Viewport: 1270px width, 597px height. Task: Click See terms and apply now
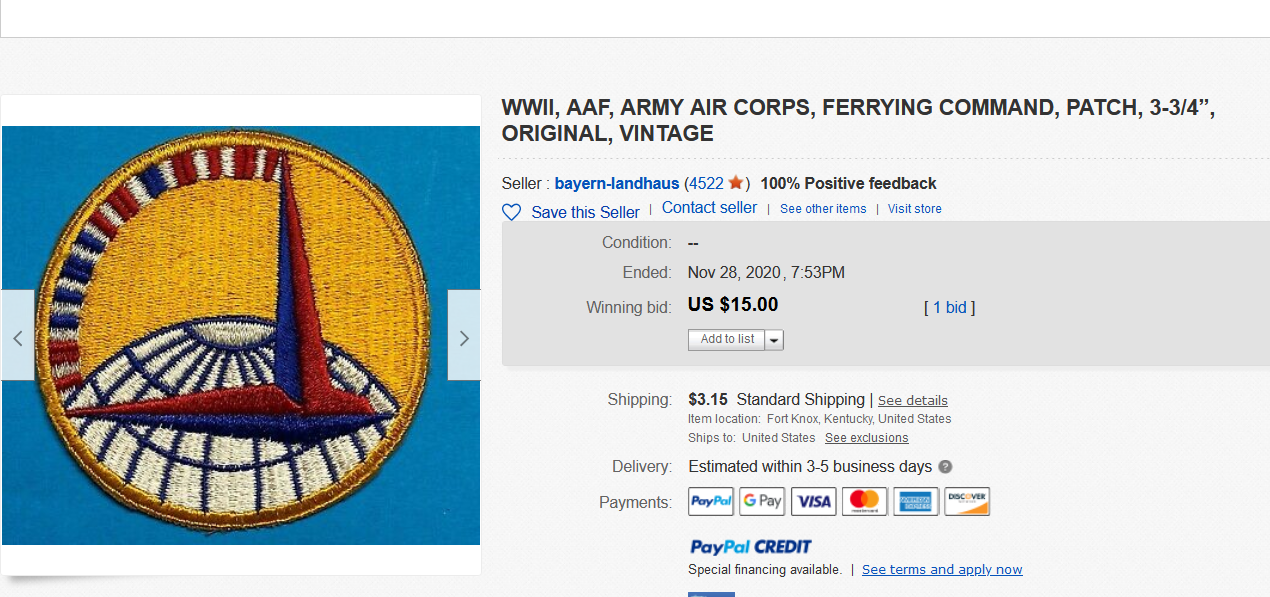[x=941, y=569]
